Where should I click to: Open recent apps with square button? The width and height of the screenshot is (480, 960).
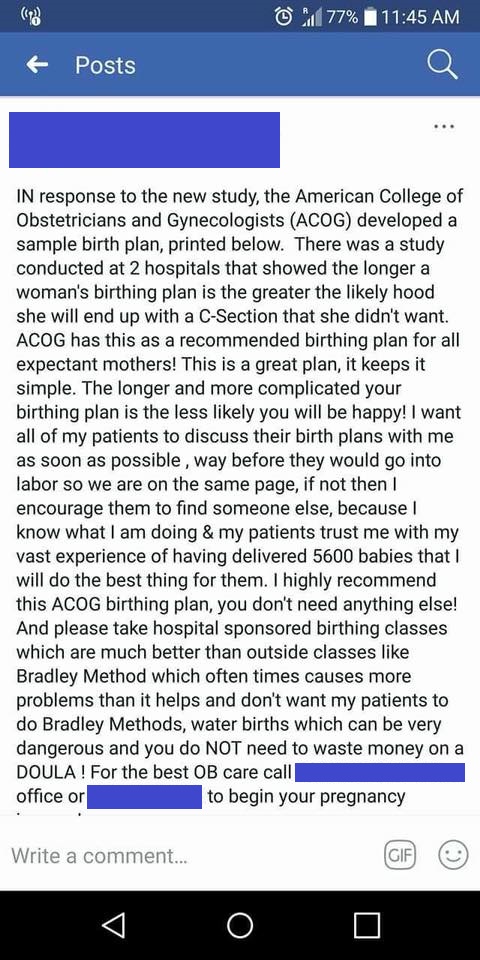coord(367,924)
